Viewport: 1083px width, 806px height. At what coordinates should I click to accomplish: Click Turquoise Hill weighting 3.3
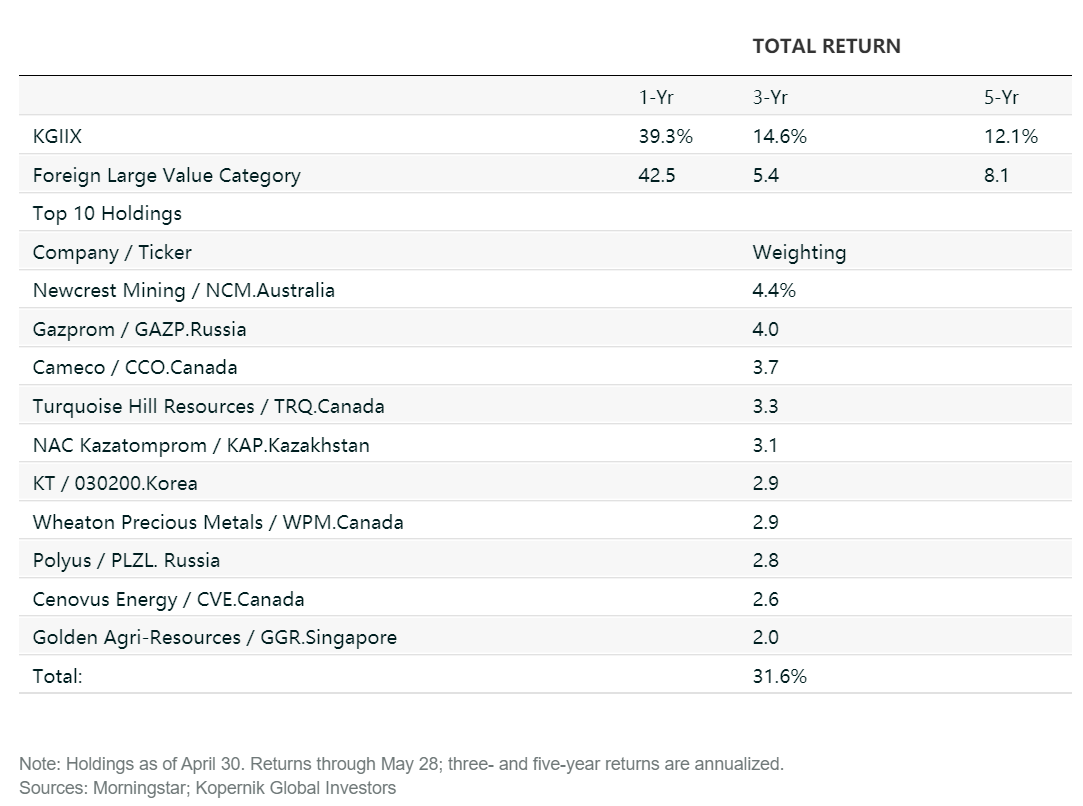[765, 406]
